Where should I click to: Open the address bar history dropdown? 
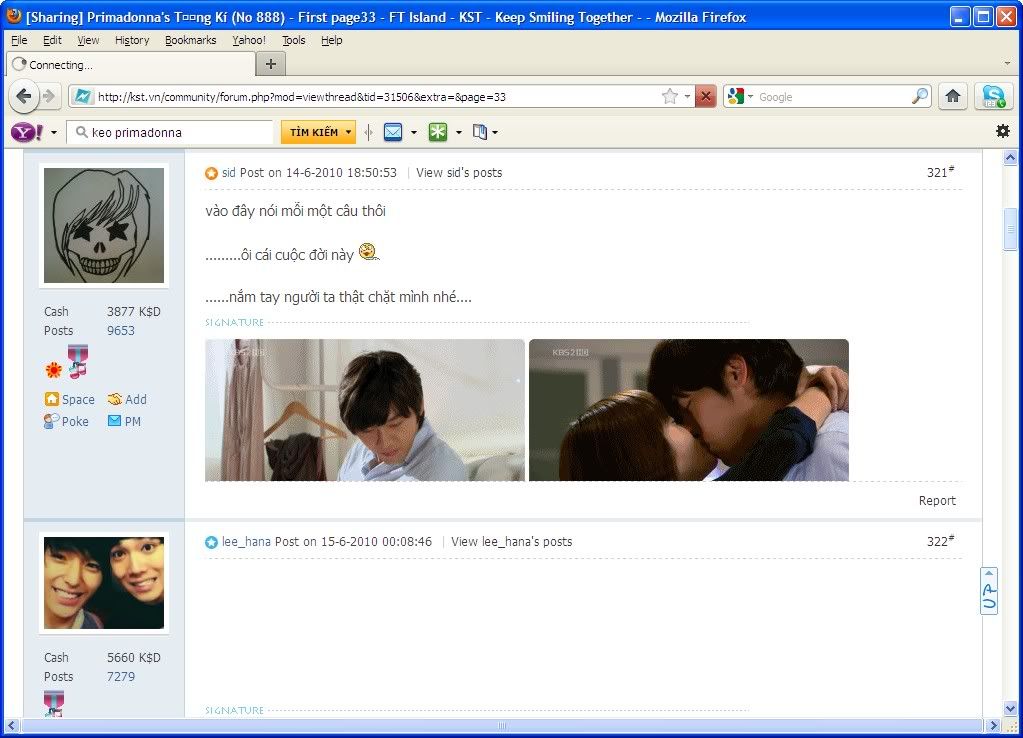pyautogui.click(x=687, y=97)
